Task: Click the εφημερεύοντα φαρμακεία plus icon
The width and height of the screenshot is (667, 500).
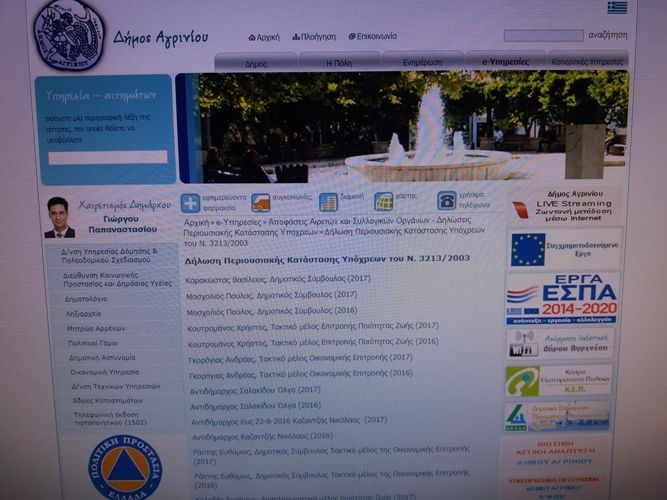Action: 190,202
